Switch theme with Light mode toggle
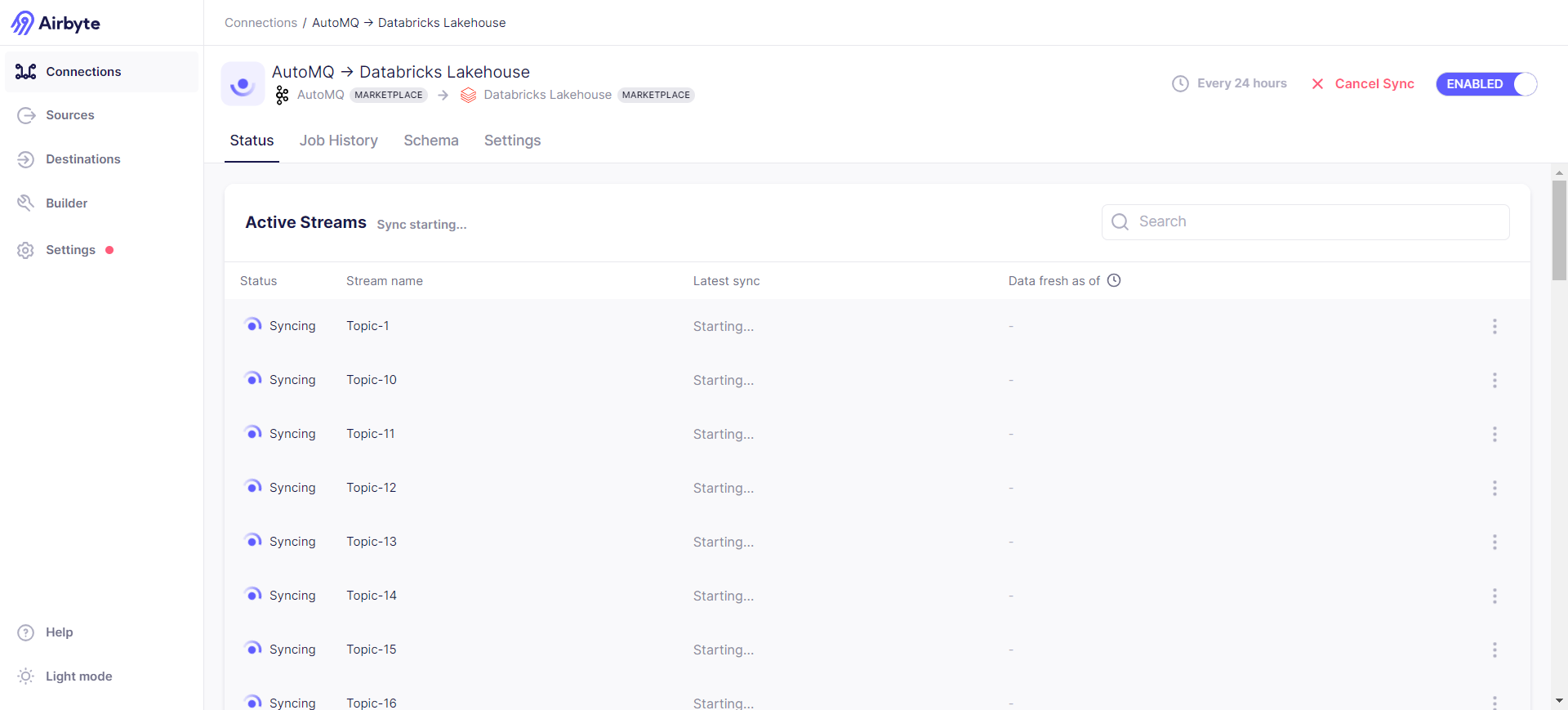This screenshot has width=1568, height=710. tap(78, 677)
